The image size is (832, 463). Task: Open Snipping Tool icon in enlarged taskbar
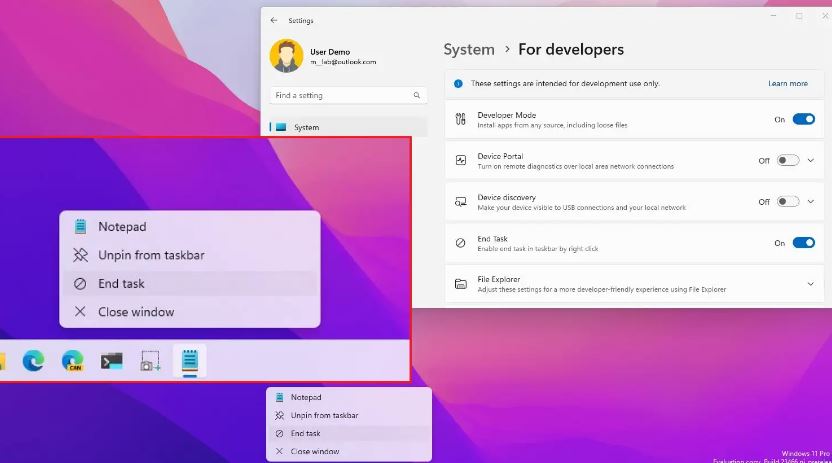(x=150, y=361)
